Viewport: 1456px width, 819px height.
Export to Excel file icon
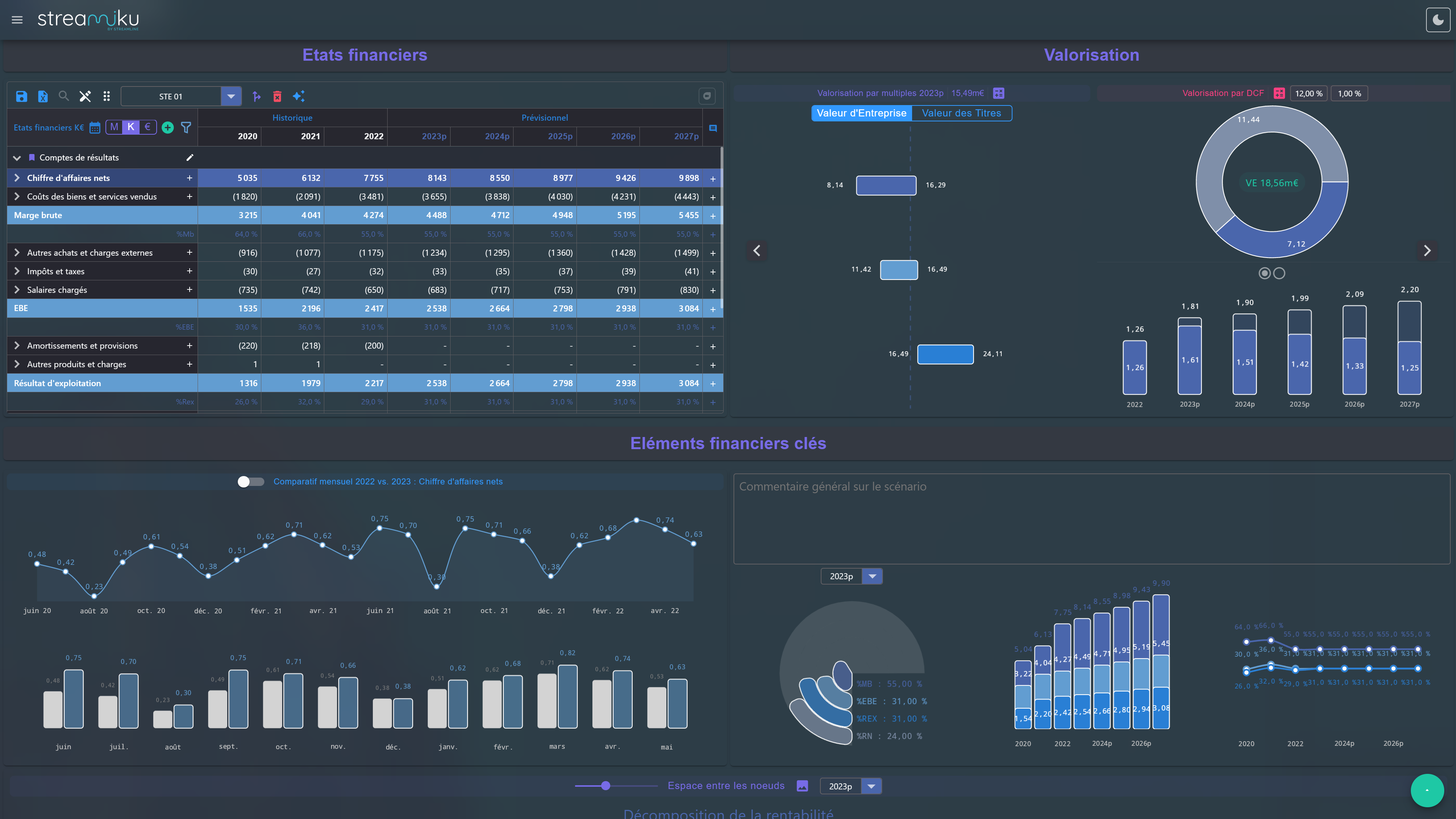point(43,96)
